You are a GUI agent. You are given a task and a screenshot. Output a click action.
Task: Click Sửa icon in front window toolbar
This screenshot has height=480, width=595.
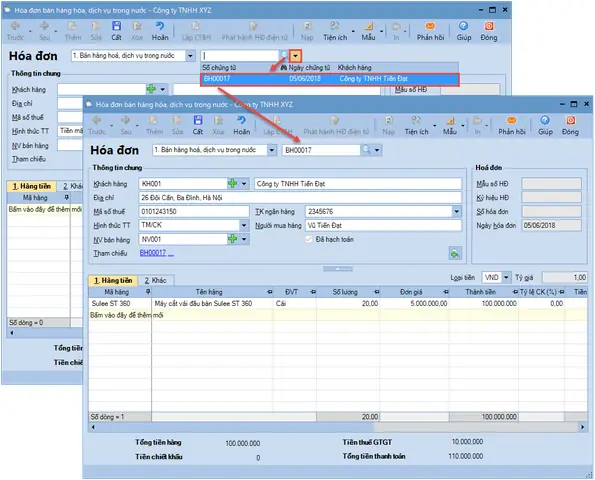tap(177, 121)
